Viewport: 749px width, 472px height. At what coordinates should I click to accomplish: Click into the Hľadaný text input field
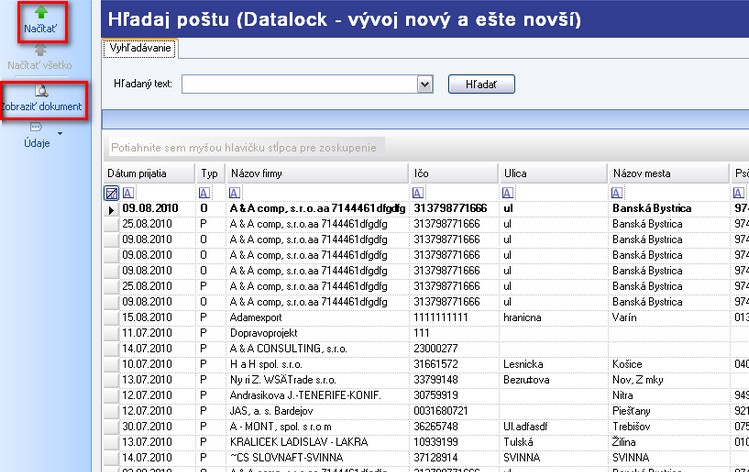point(298,84)
